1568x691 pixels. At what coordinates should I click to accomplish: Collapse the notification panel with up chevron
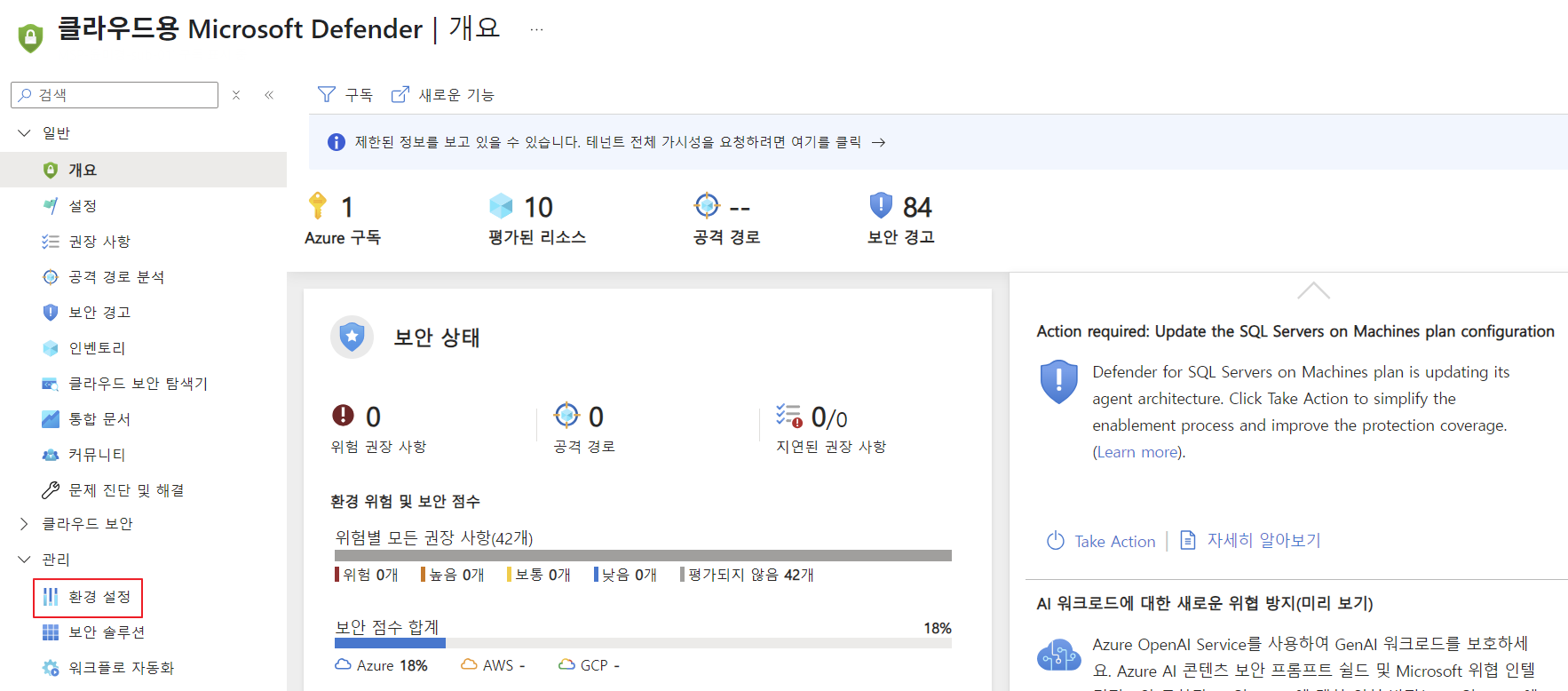point(1313,290)
